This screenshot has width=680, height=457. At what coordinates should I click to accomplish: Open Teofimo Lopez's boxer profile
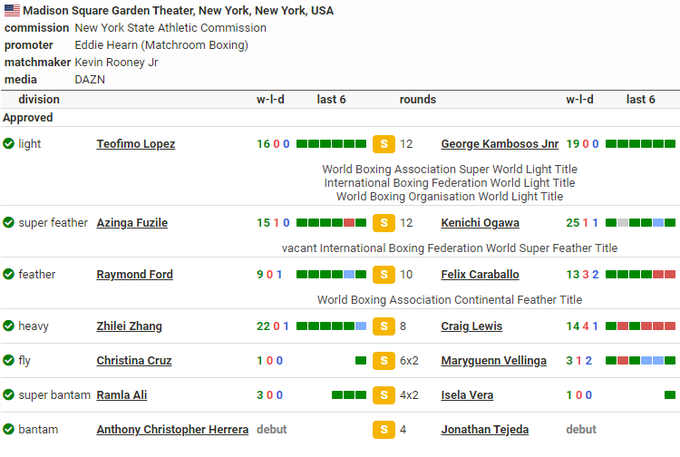click(x=135, y=144)
